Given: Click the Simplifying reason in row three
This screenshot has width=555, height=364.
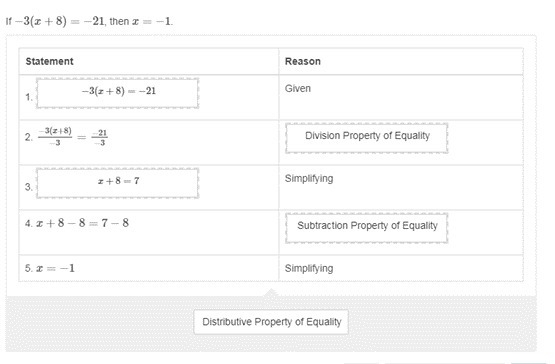Looking at the screenshot, I should pyautogui.click(x=309, y=178).
